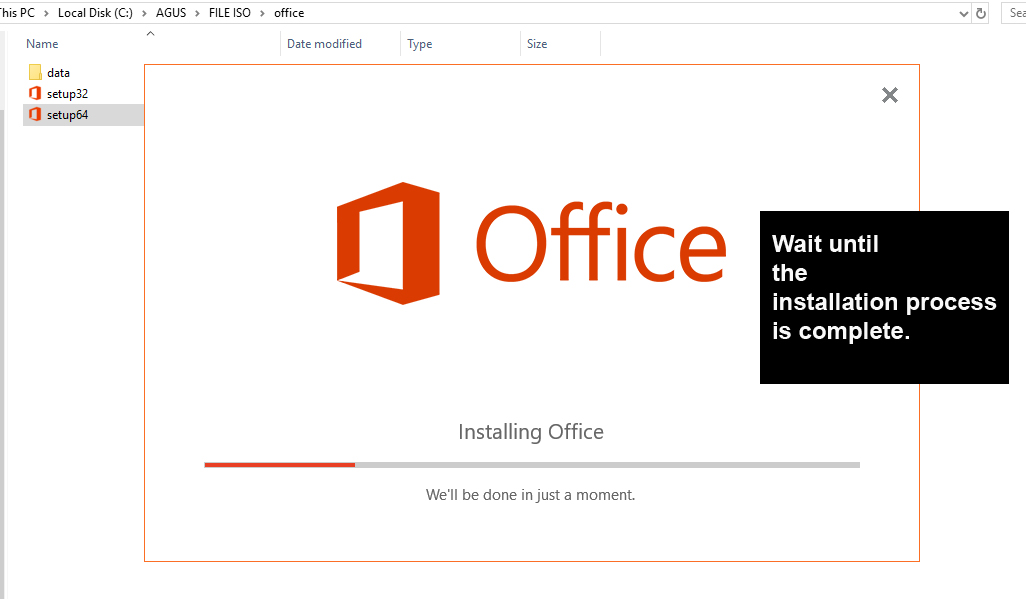Expand the chevron after Local Disk (C:)
This screenshot has width=1026, height=599.
144,13
